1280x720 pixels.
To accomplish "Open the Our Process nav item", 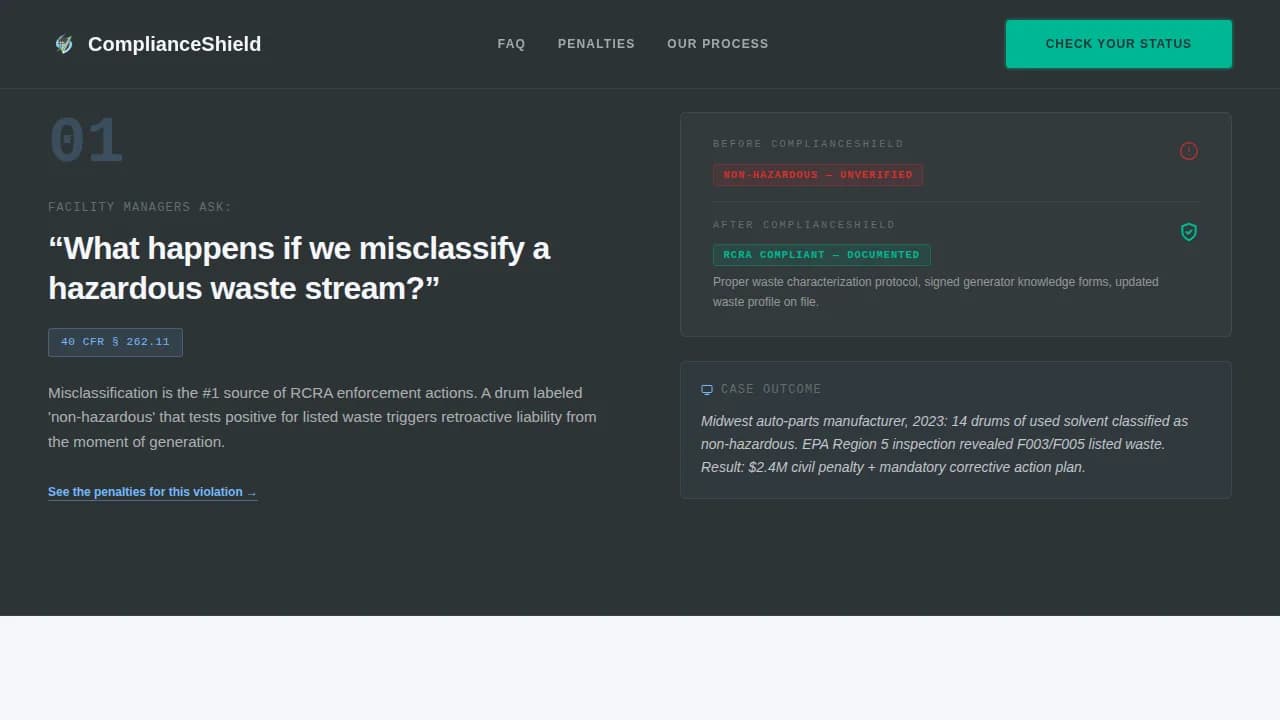I will 718,44.
